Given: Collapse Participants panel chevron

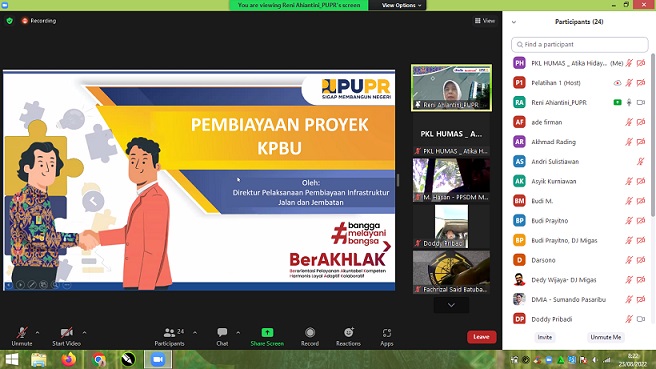Looking at the screenshot, I should coord(514,22).
